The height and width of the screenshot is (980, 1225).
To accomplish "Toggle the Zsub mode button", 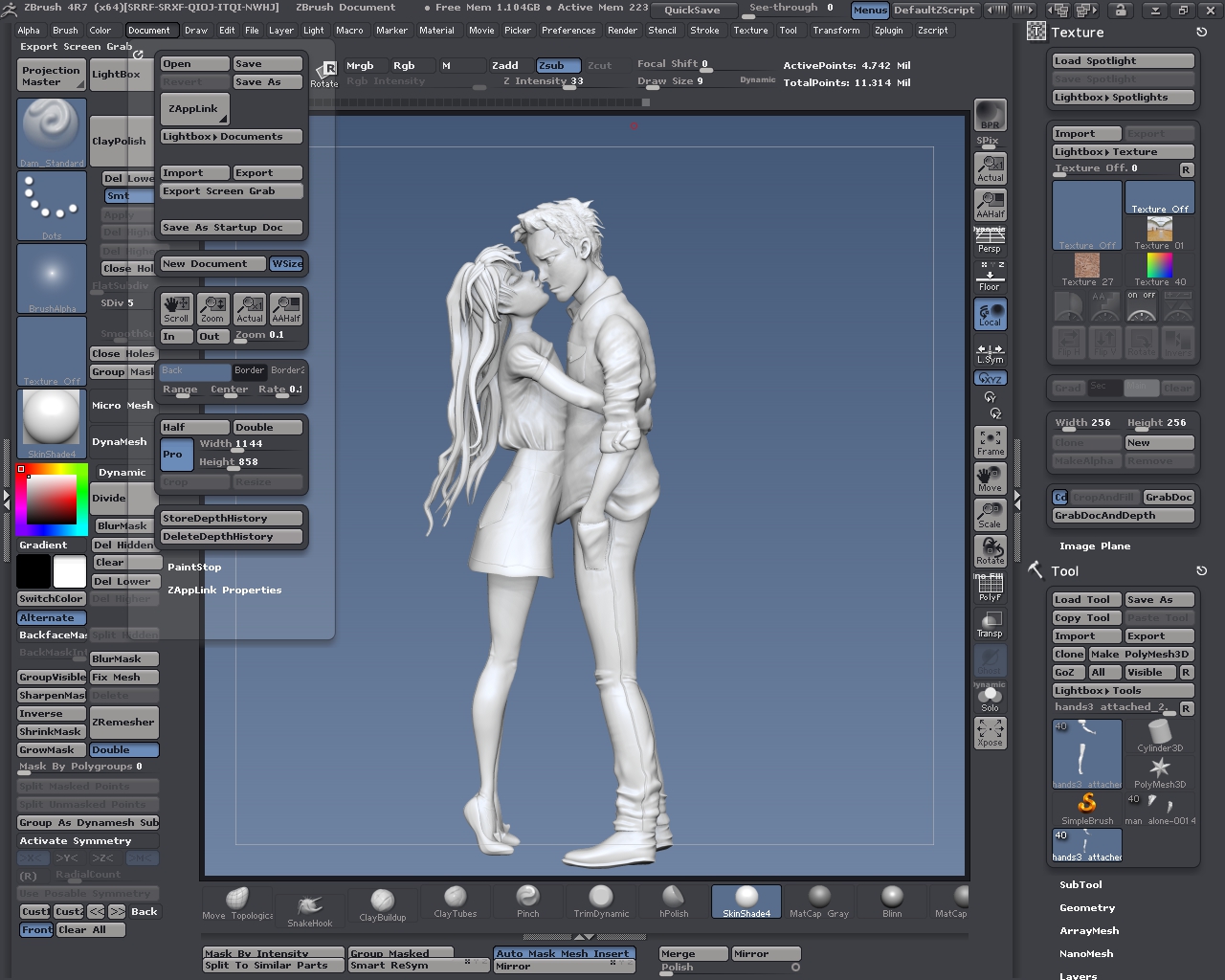I will [558, 65].
